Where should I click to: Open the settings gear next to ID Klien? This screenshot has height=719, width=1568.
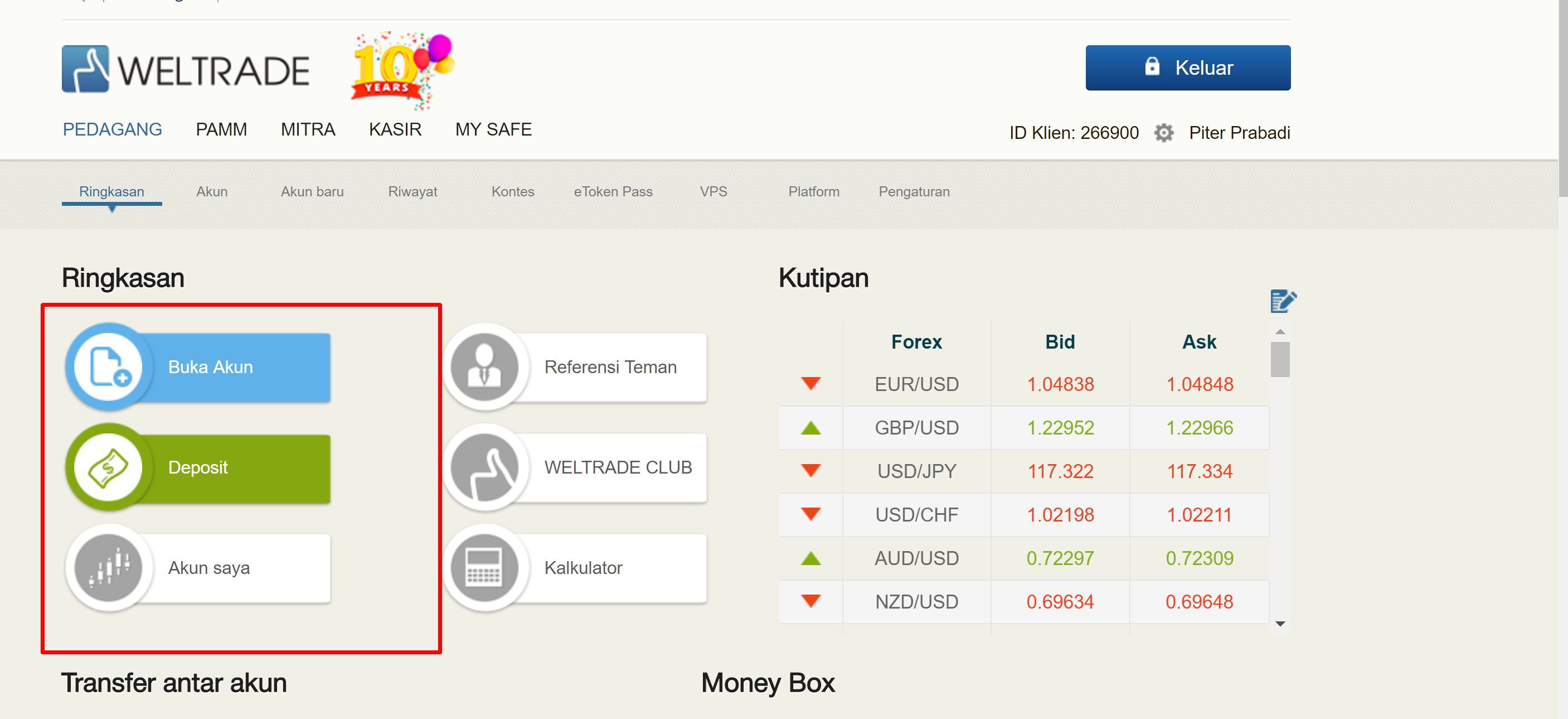pos(1163,132)
